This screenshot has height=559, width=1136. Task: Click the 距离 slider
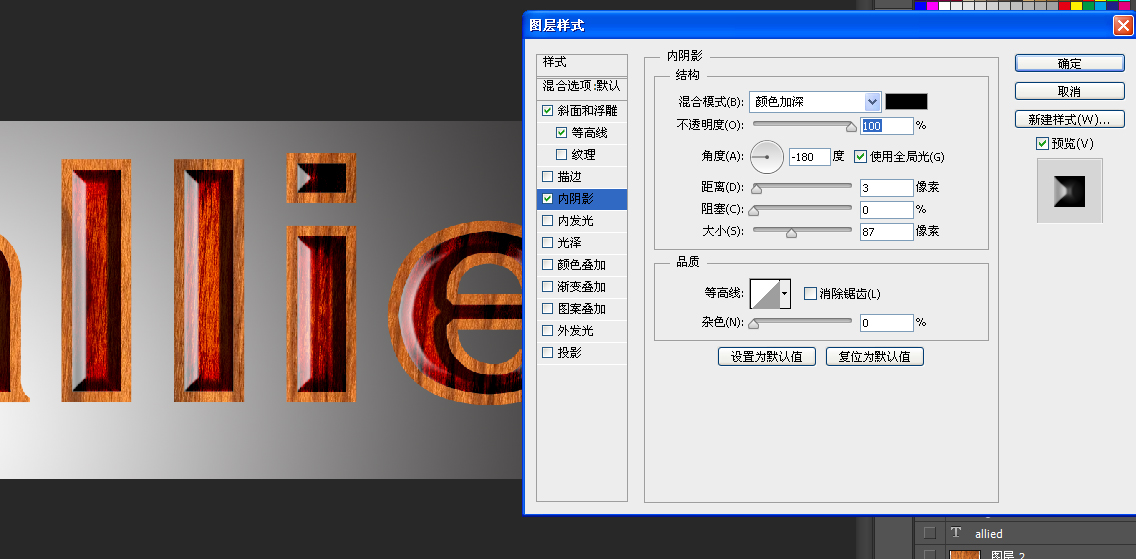pos(803,188)
